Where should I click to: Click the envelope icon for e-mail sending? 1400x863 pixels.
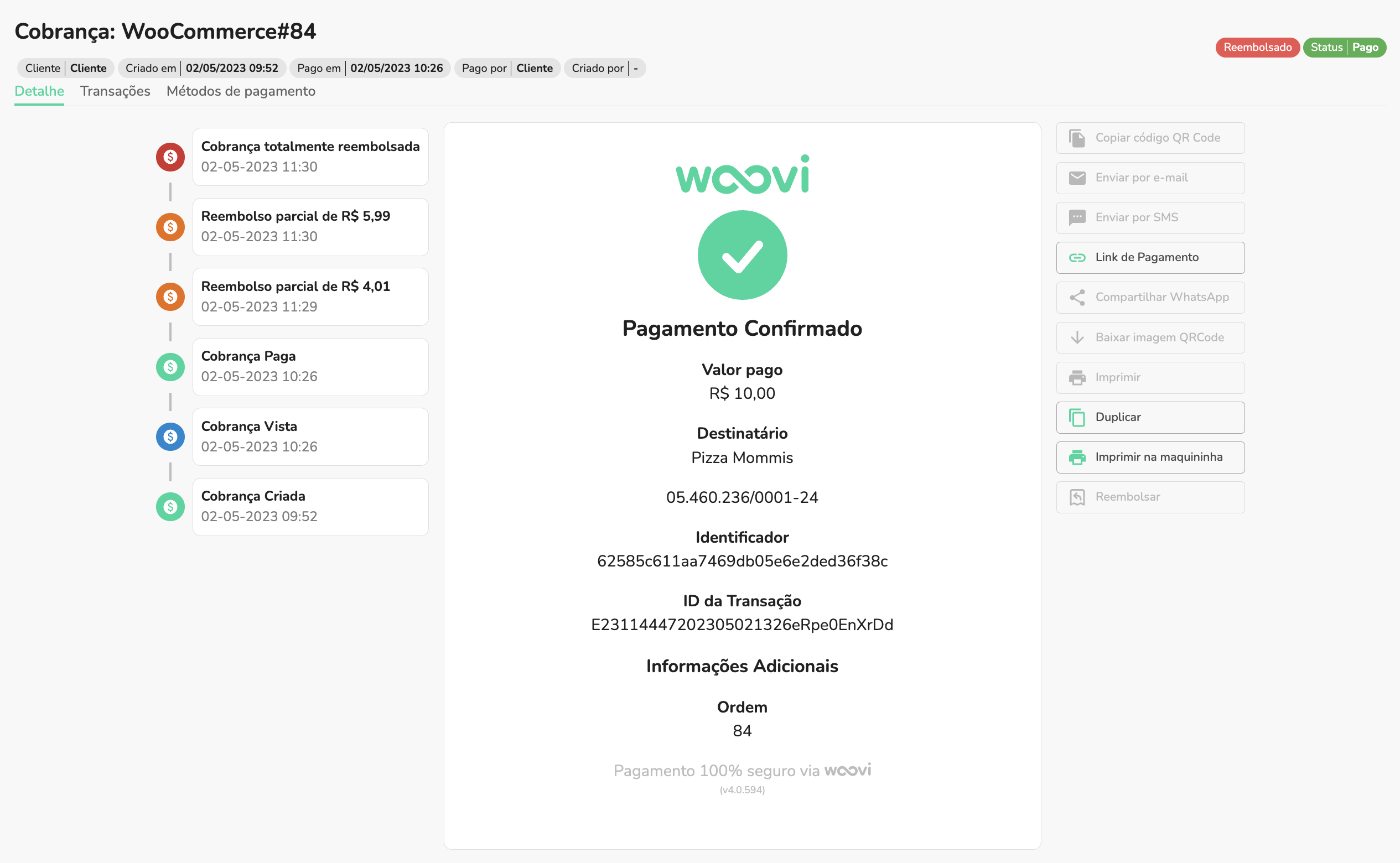point(1077,178)
